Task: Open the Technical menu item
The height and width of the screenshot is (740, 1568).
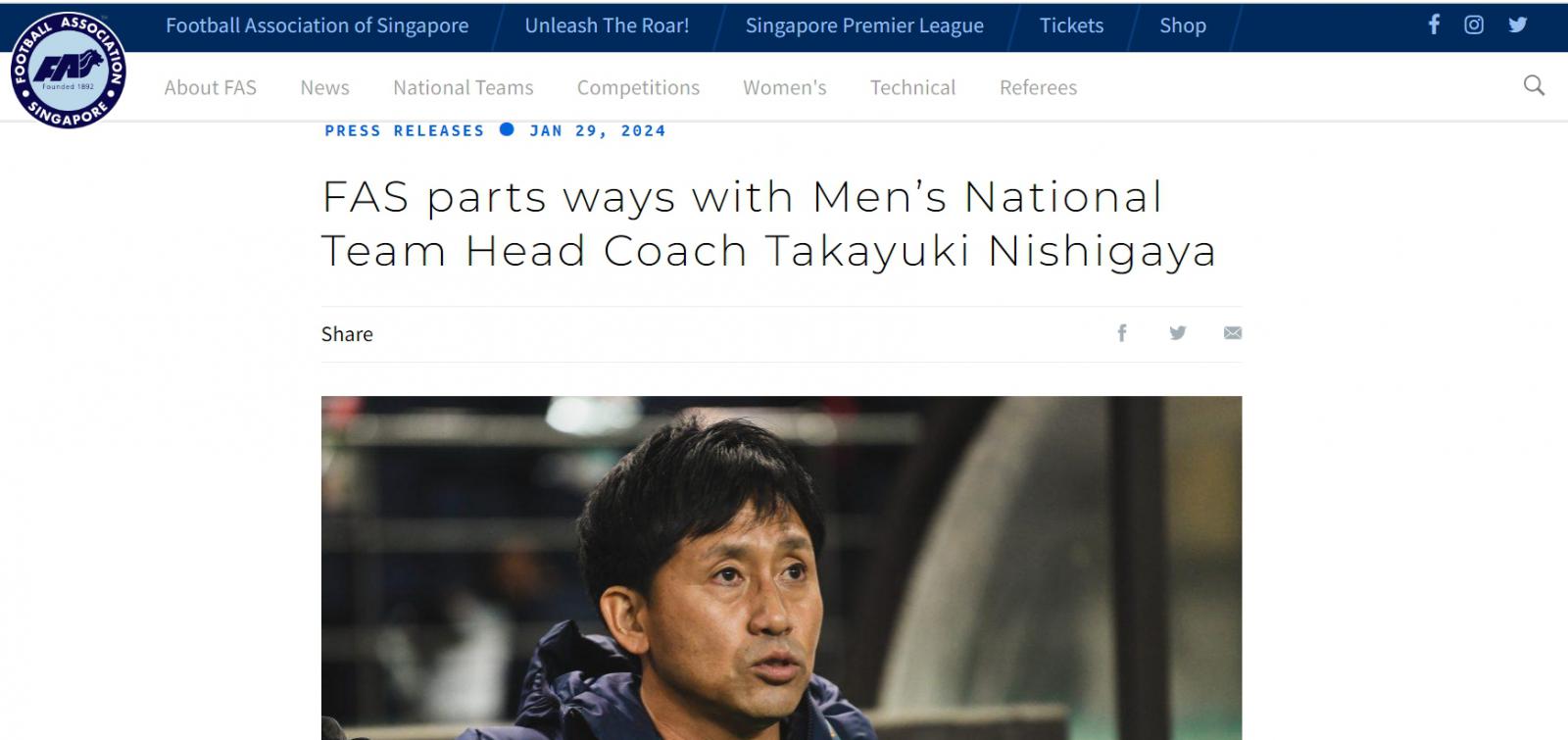Action: point(912,87)
